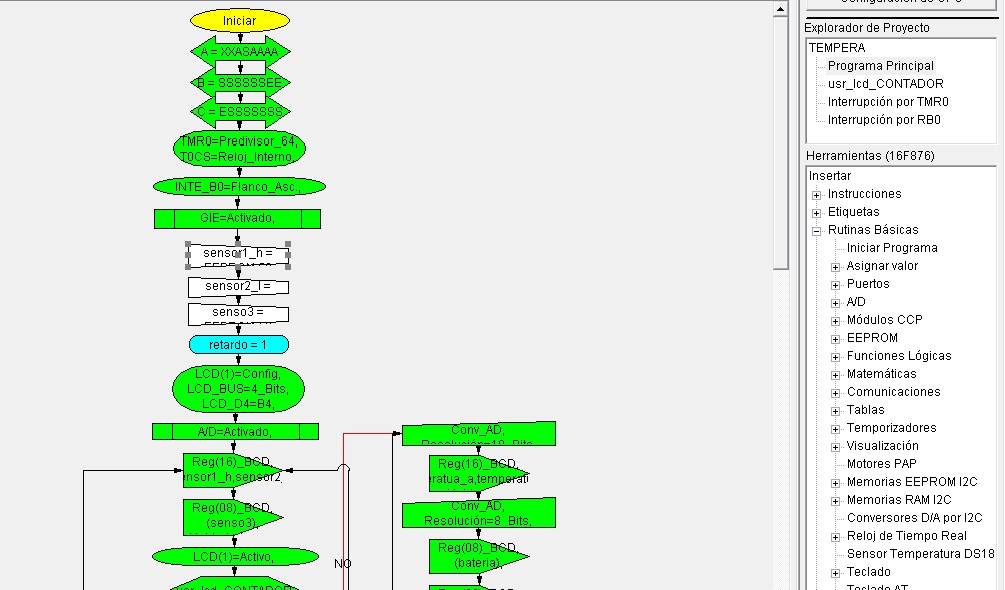Screen dimensions: 1005x590
Task: Select the sensor1_h EEPROM block
Action: tap(238, 254)
